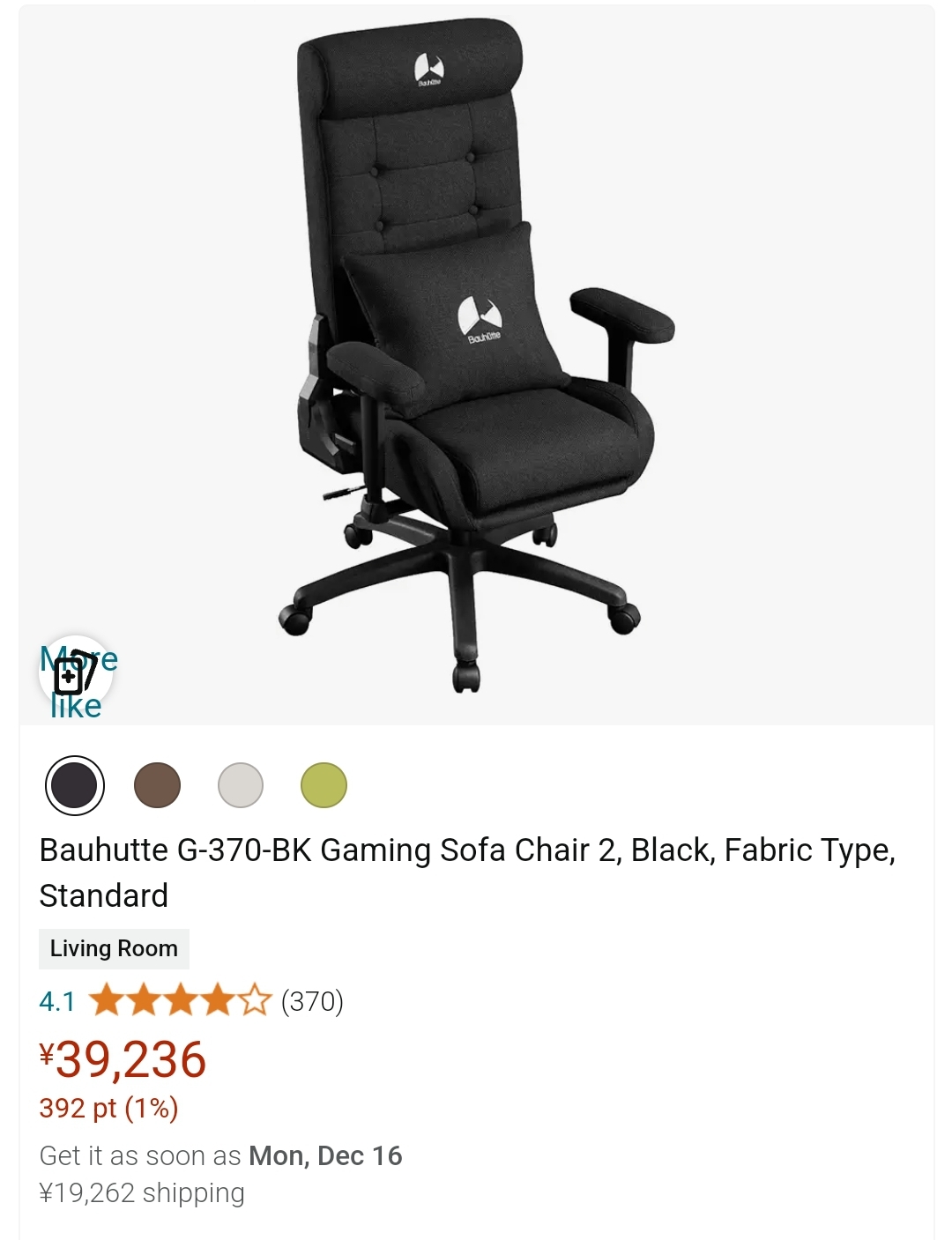Viewport: 952px width, 1240px height.
Task: Select the black color swatch
Action: pos(75,785)
